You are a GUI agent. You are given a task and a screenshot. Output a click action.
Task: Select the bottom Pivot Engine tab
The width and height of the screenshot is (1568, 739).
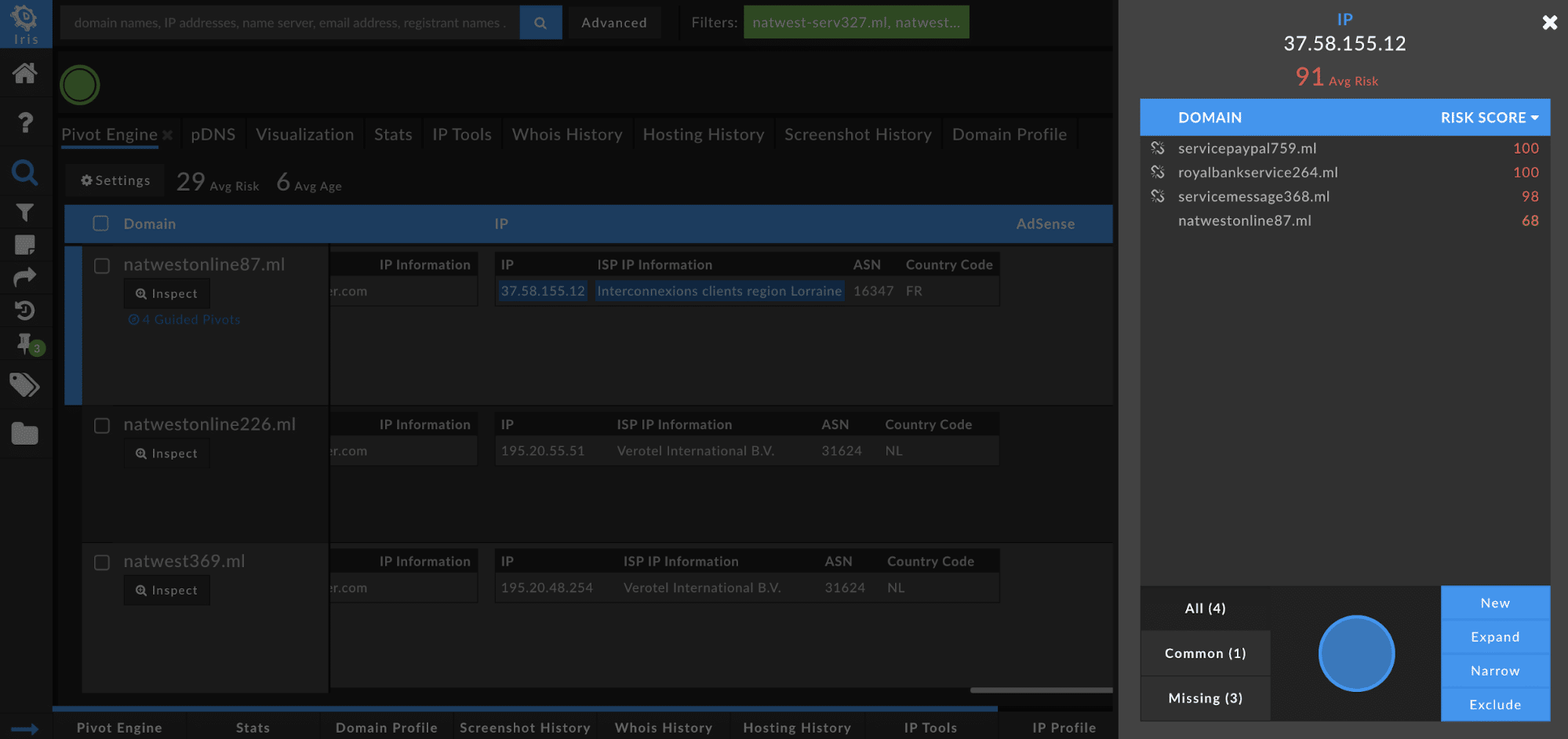119,727
